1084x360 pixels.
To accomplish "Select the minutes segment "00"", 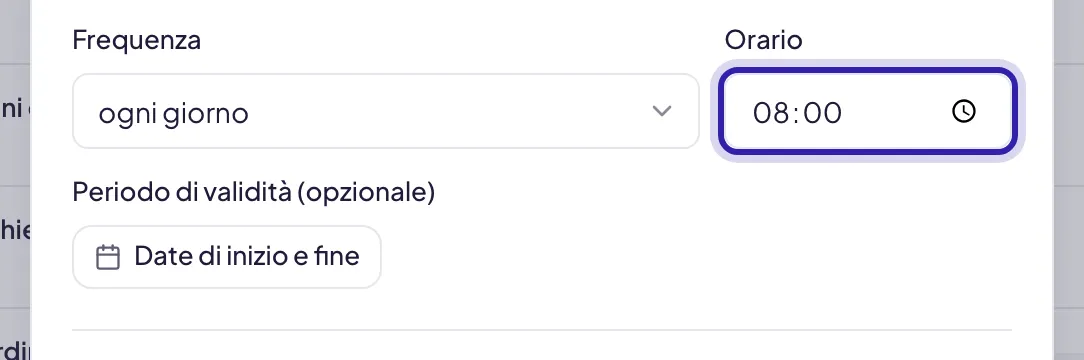I will tap(823, 113).
